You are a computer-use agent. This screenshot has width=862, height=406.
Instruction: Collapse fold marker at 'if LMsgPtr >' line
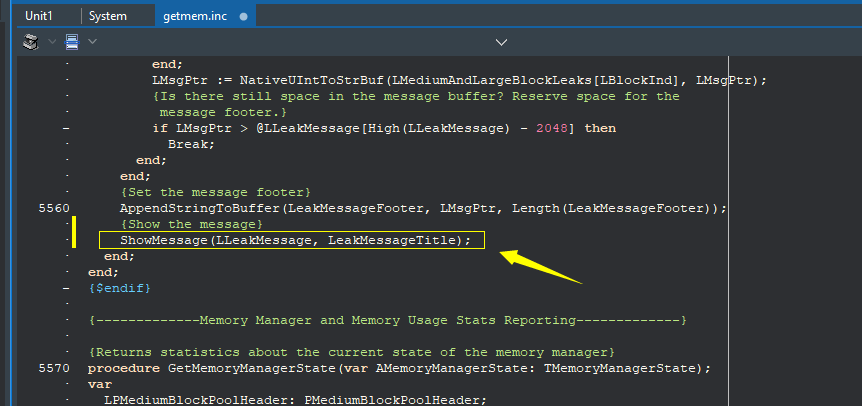click(67, 129)
